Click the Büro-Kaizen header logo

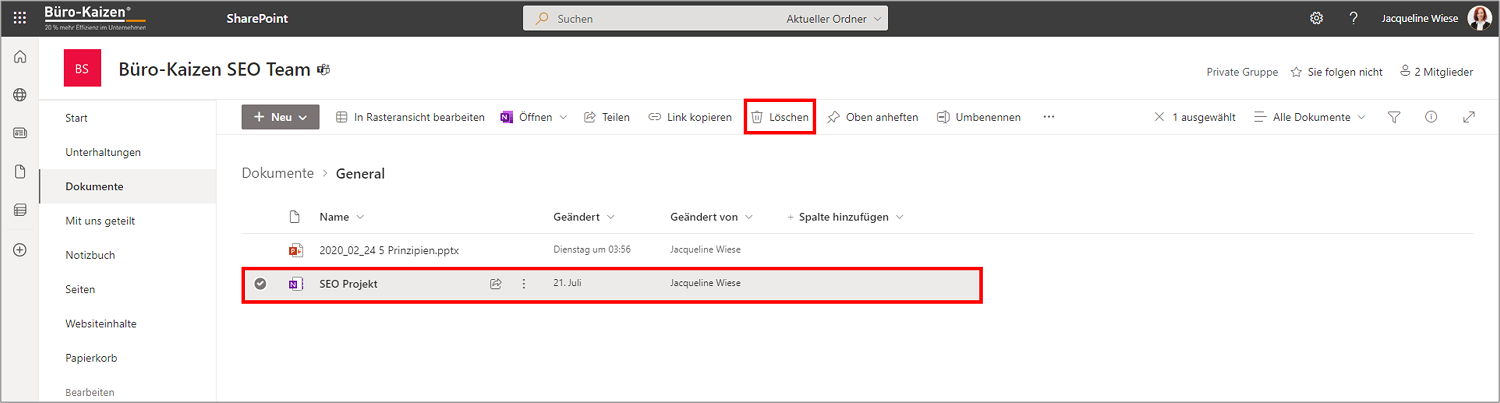95,17
